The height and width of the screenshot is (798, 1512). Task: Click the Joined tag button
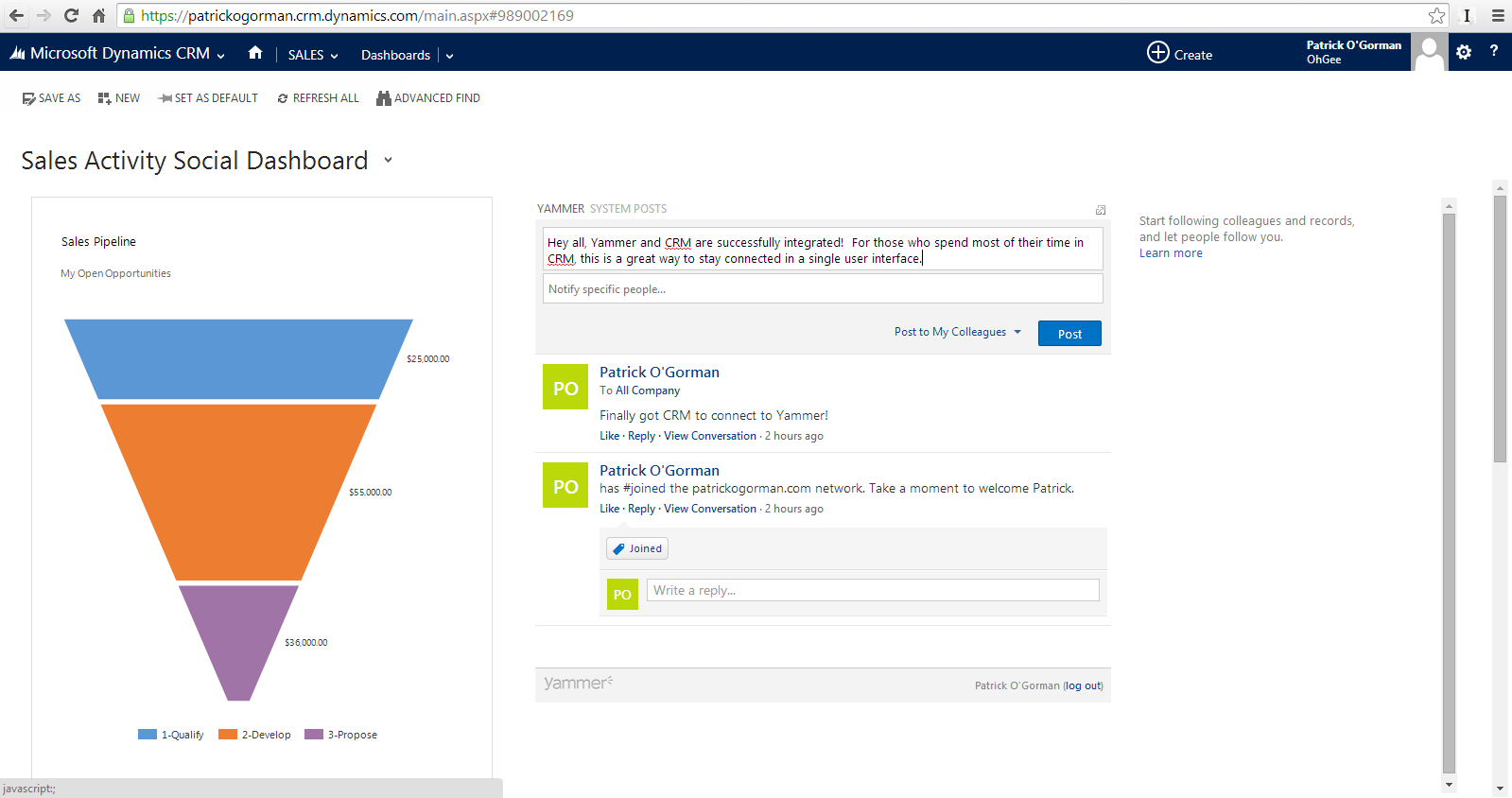click(x=637, y=548)
